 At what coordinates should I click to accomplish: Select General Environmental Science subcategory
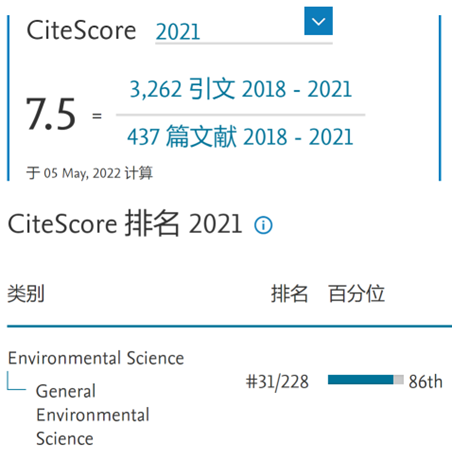click(x=93, y=415)
